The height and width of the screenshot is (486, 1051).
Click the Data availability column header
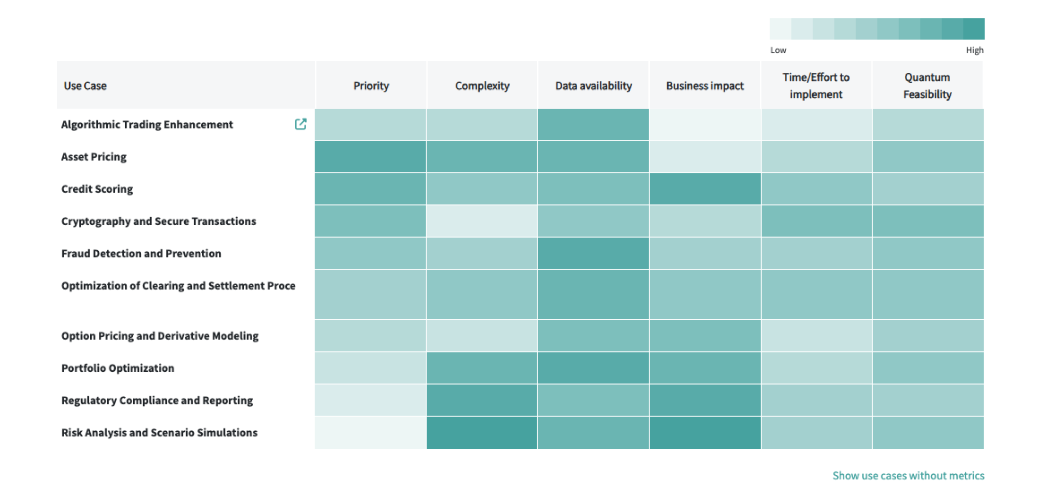point(594,86)
